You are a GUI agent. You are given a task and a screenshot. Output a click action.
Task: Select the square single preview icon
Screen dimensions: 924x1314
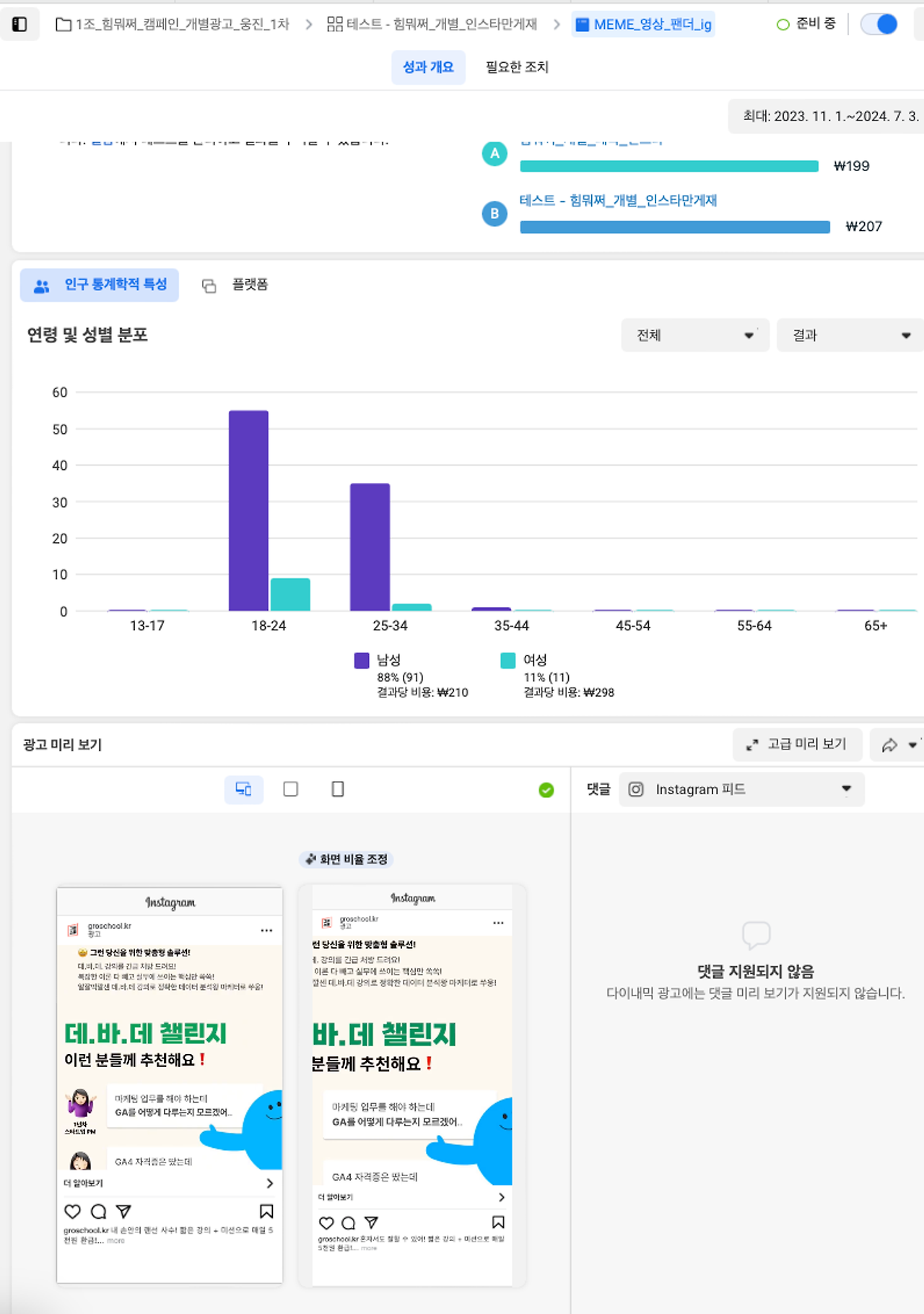[x=291, y=789]
